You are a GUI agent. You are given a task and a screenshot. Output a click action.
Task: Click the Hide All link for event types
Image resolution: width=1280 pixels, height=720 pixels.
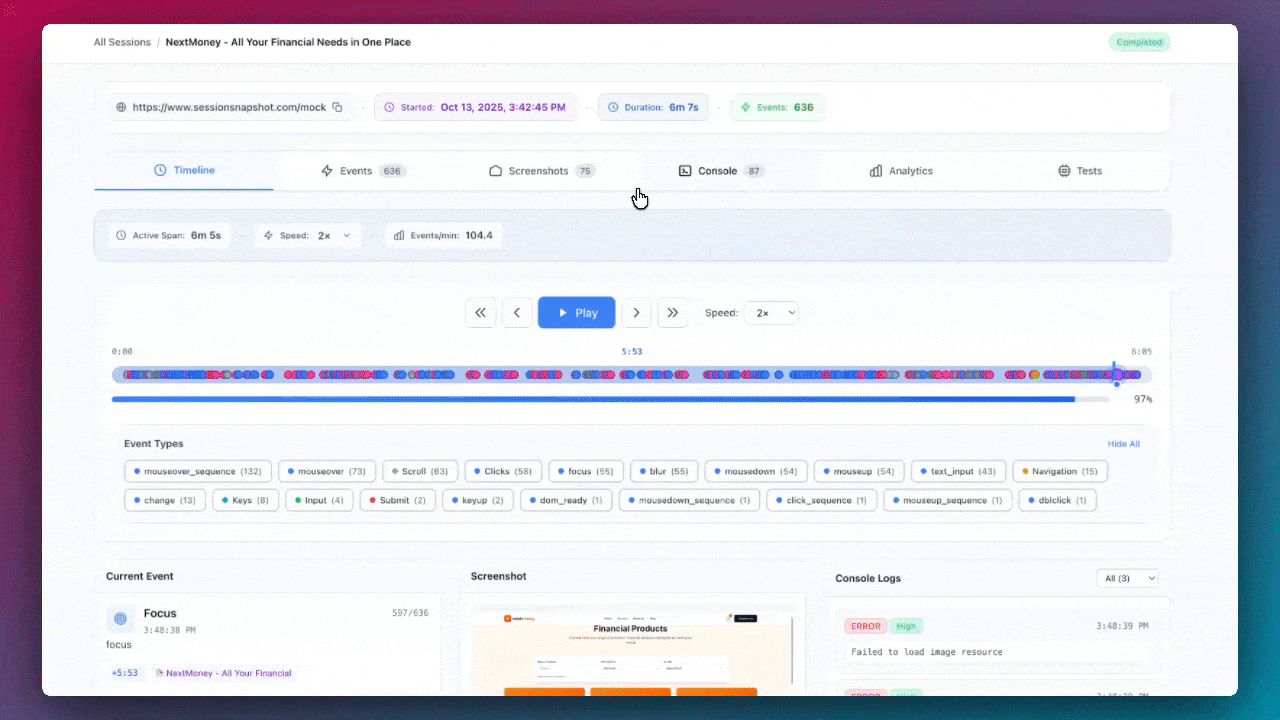point(1123,443)
